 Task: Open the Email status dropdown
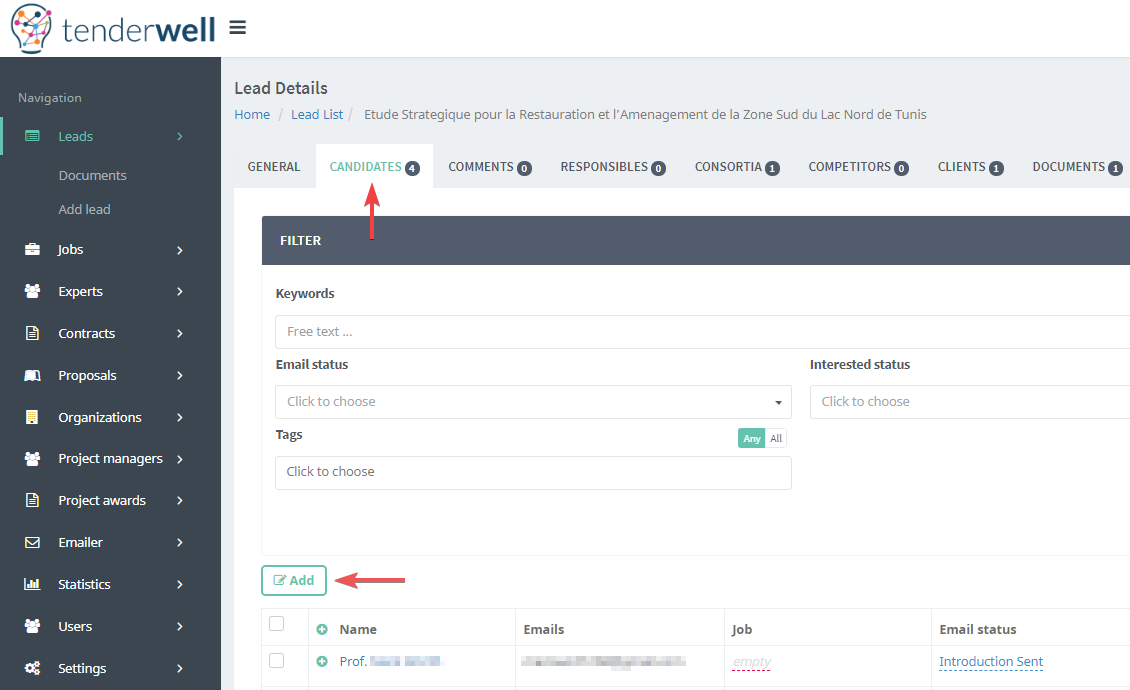tap(533, 402)
